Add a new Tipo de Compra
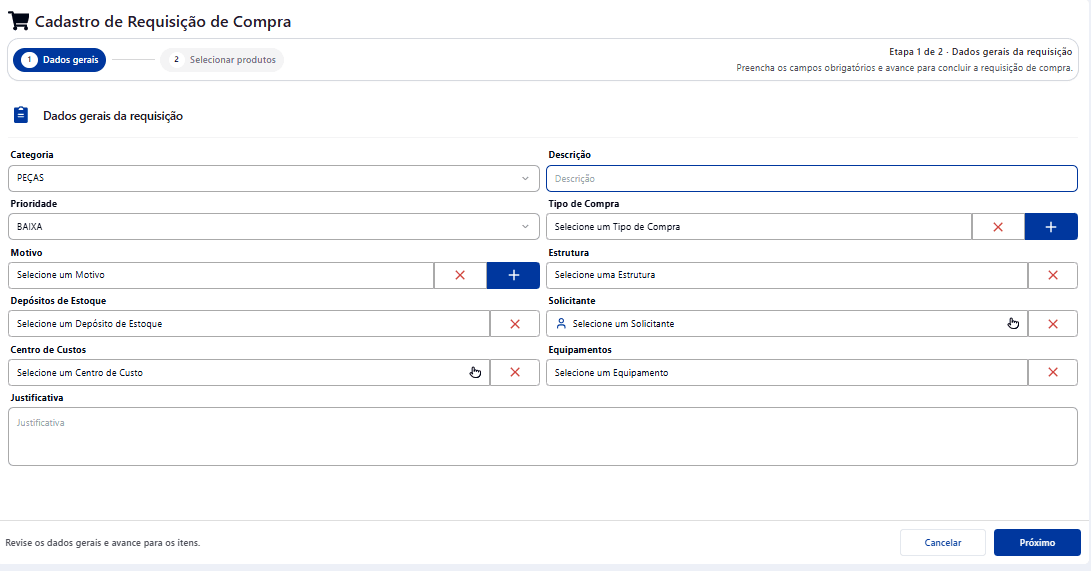The height and width of the screenshot is (571, 1091). (1051, 227)
